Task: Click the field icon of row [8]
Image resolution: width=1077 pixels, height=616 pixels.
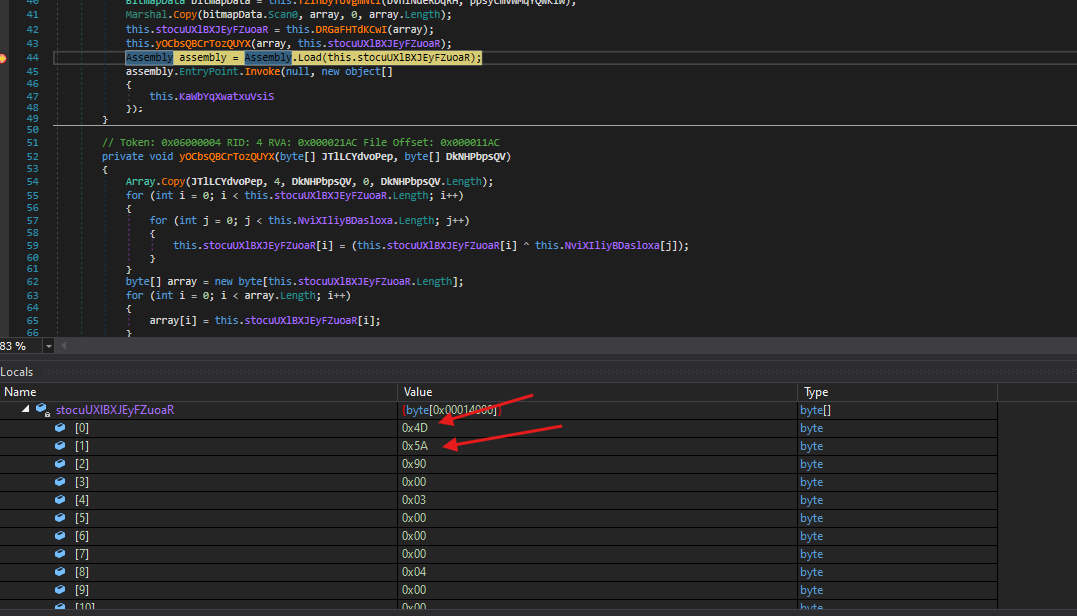Action: [60, 572]
